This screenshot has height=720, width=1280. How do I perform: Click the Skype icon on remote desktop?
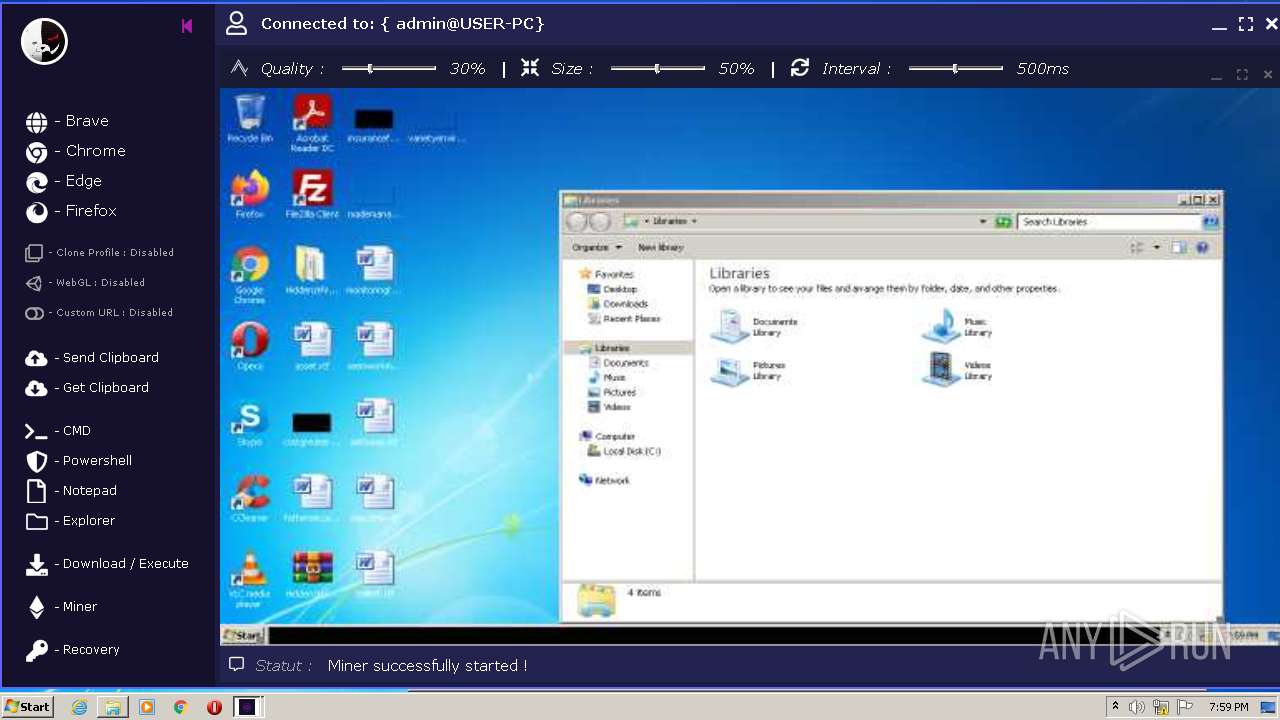pyautogui.click(x=250, y=423)
